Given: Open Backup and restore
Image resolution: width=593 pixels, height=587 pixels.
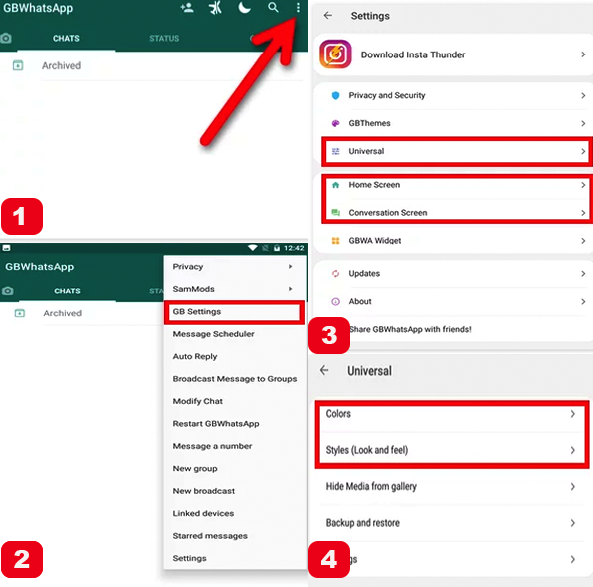Looking at the screenshot, I should click(452, 523).
